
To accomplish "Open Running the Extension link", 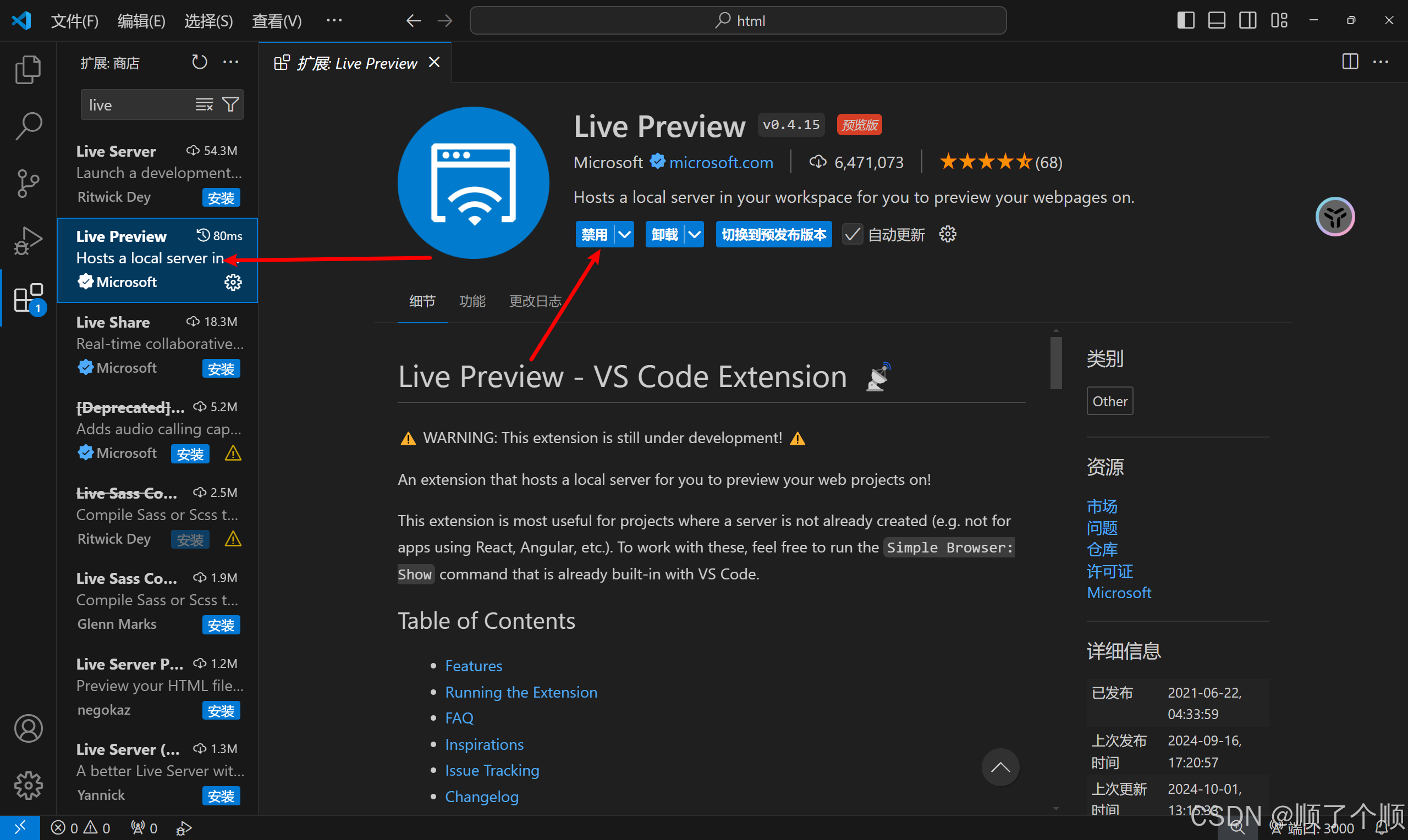I will tap(521, 692).
